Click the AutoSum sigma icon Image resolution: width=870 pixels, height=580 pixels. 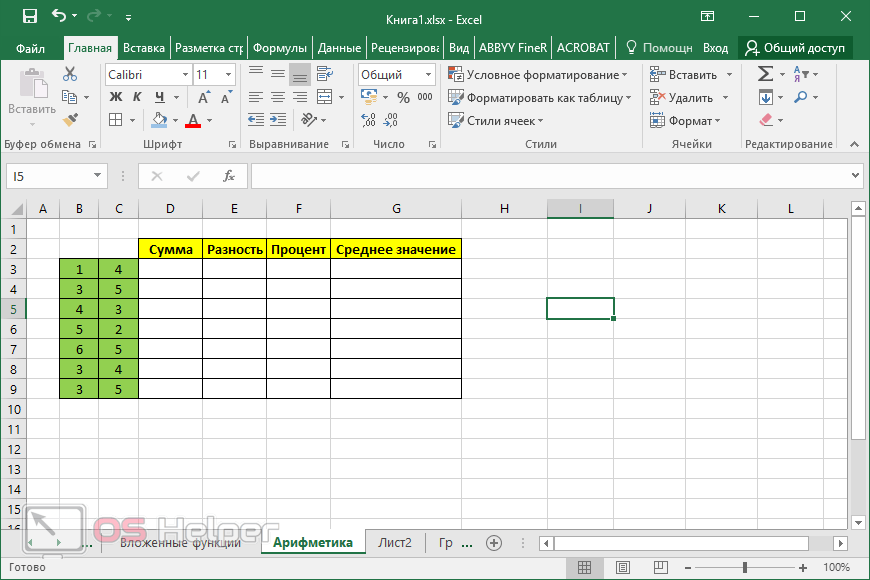(765, 74)
